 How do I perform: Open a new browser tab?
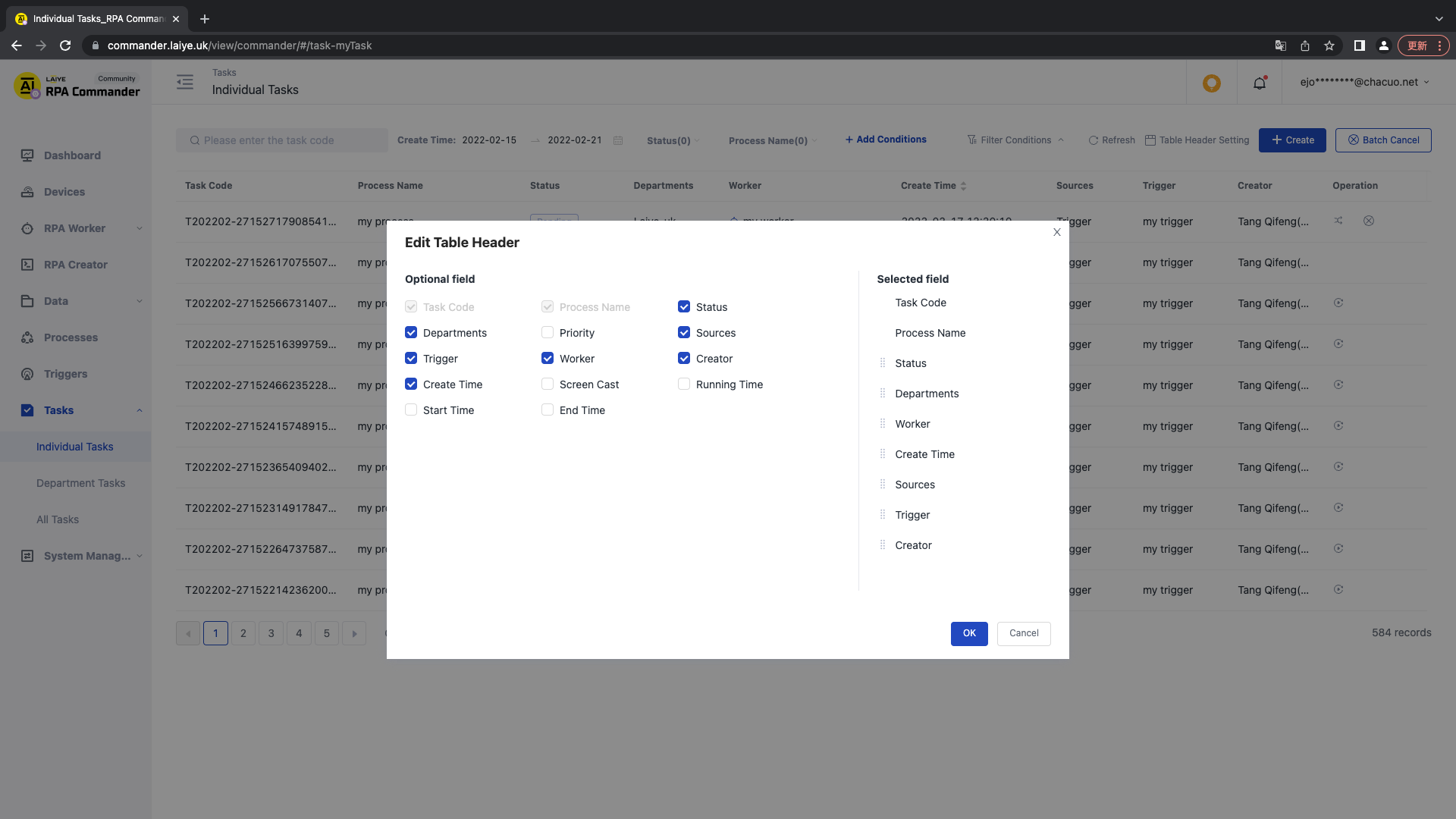click(205, 19)
